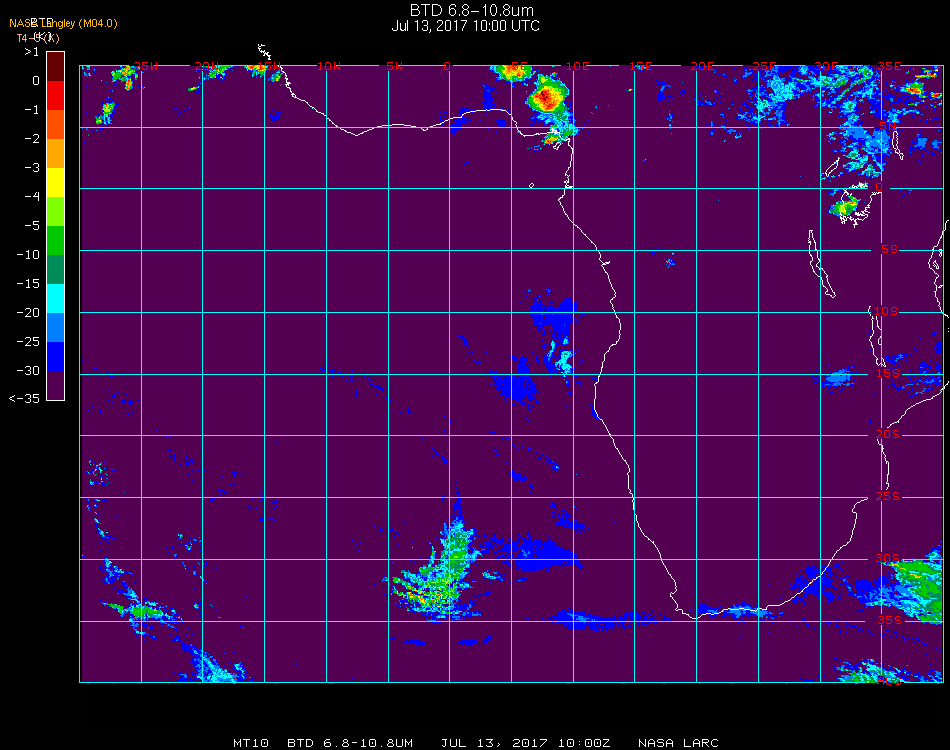This screenshot has height=750, width=950.
Task: Click the "35E" longitude label
Action: point(889,66)
